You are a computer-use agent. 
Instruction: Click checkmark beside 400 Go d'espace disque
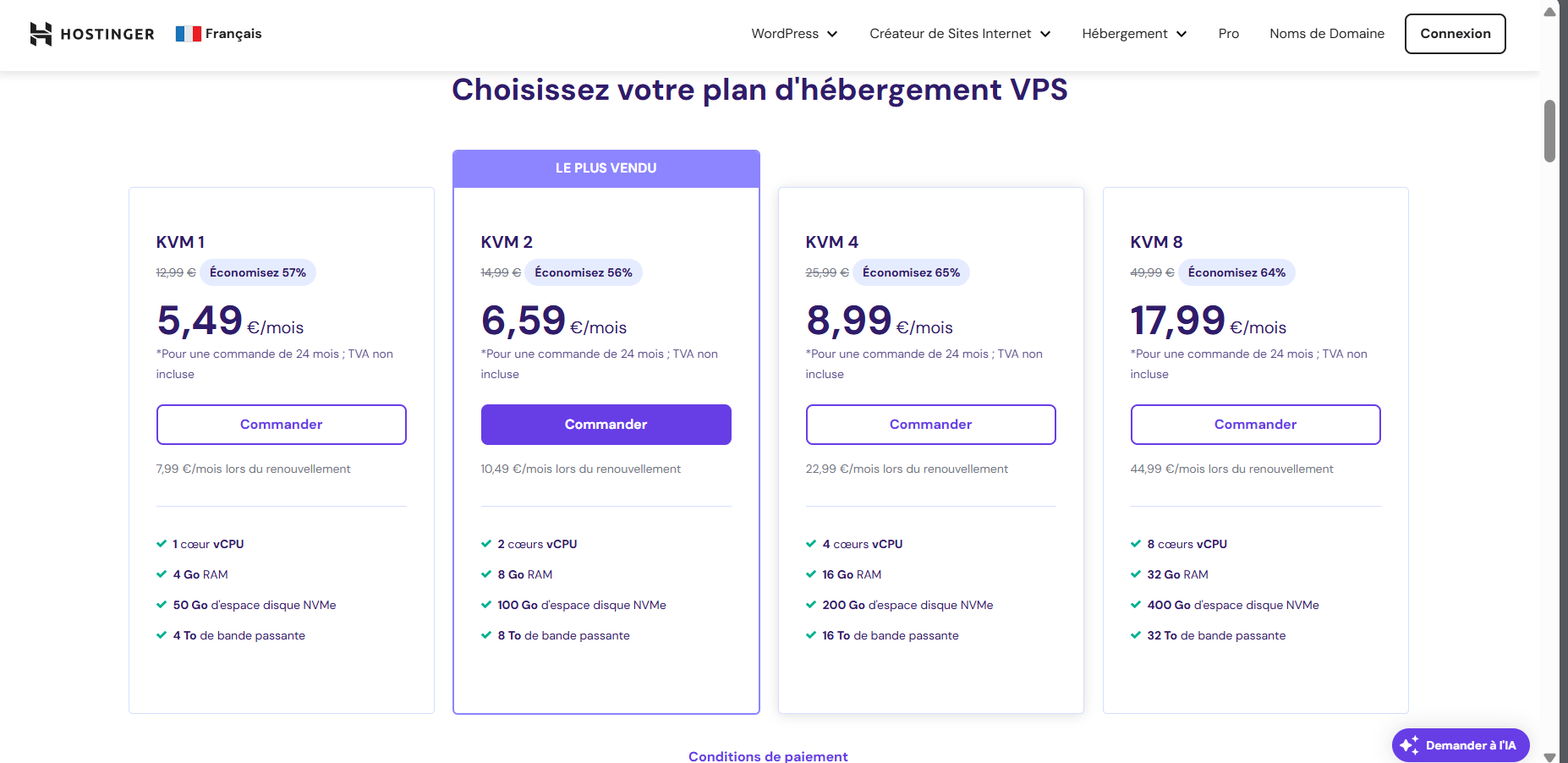click(1136, 605)
